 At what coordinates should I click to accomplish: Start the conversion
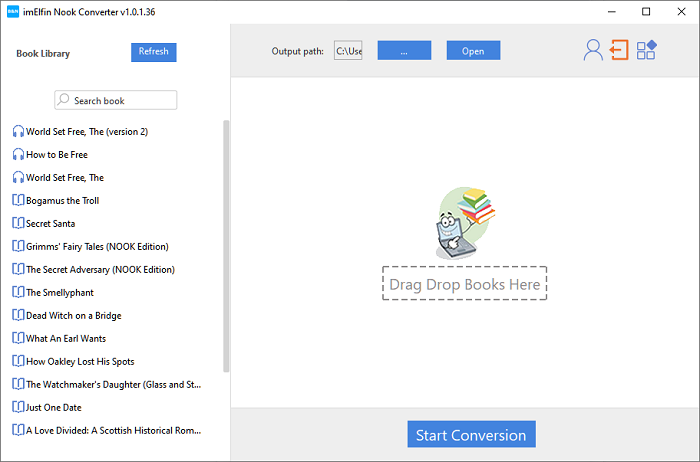pos(471,434)
